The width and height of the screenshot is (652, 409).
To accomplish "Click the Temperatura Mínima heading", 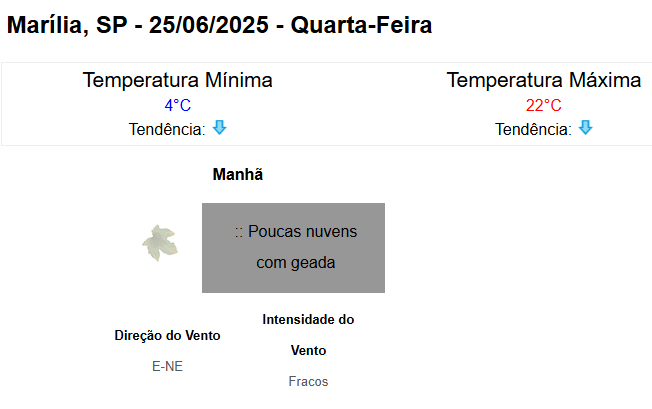I will [x=177, y=80].
